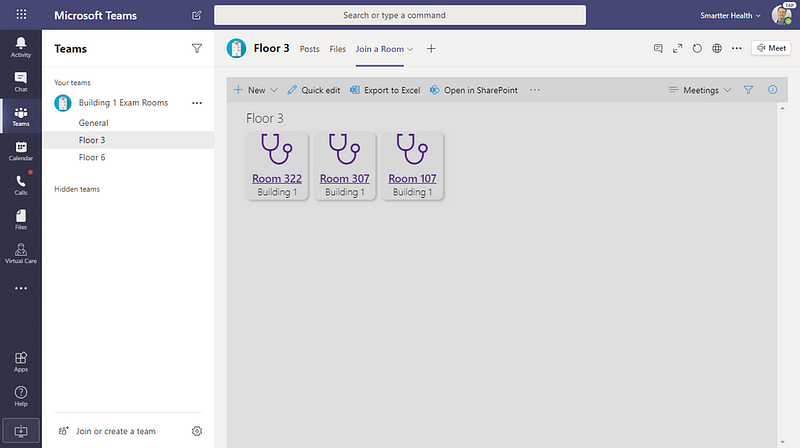
Task: Filter the teams list funnel icon
Action: tap(196, 48)
